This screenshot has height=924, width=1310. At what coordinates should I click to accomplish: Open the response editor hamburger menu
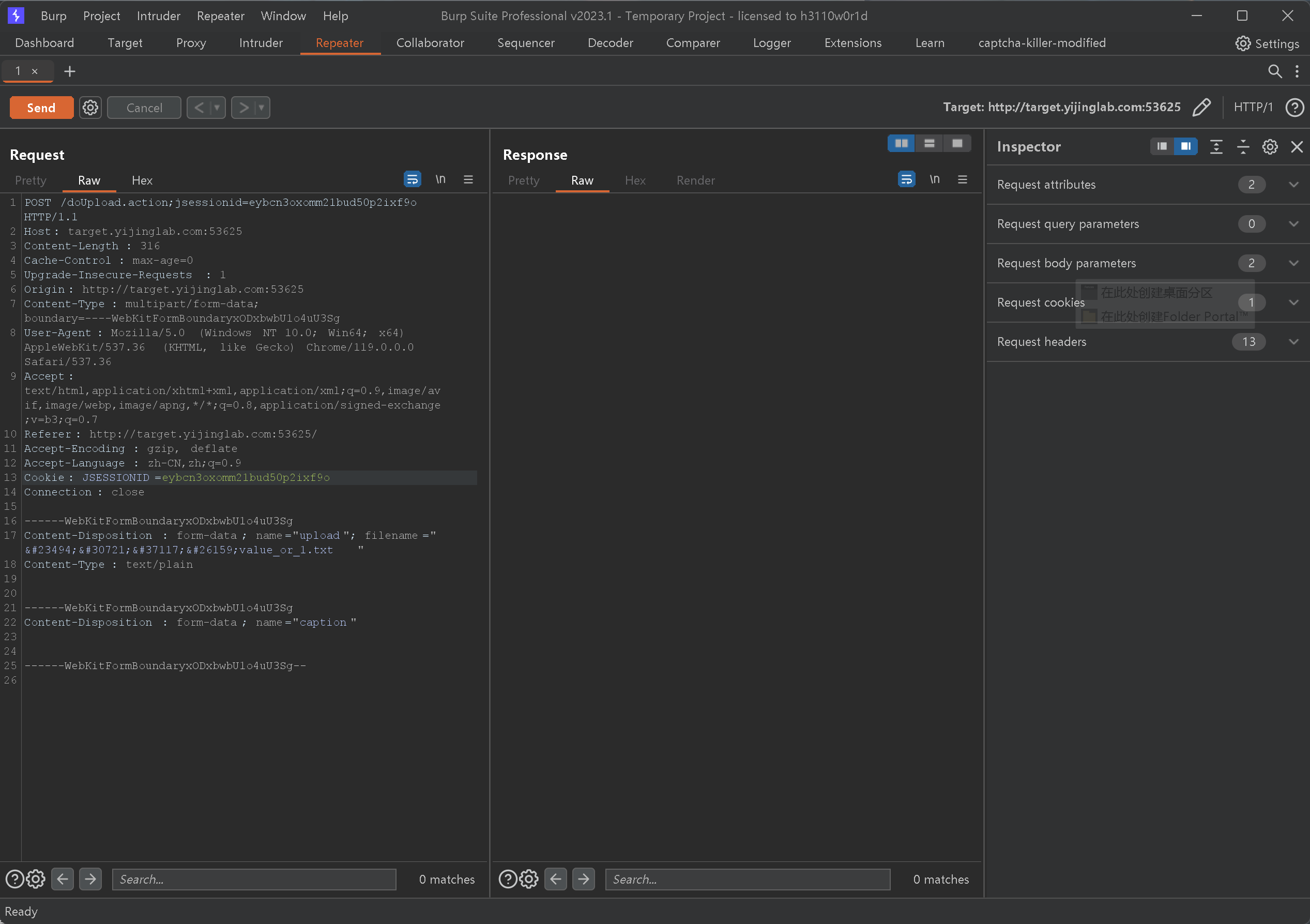(962, 179)
